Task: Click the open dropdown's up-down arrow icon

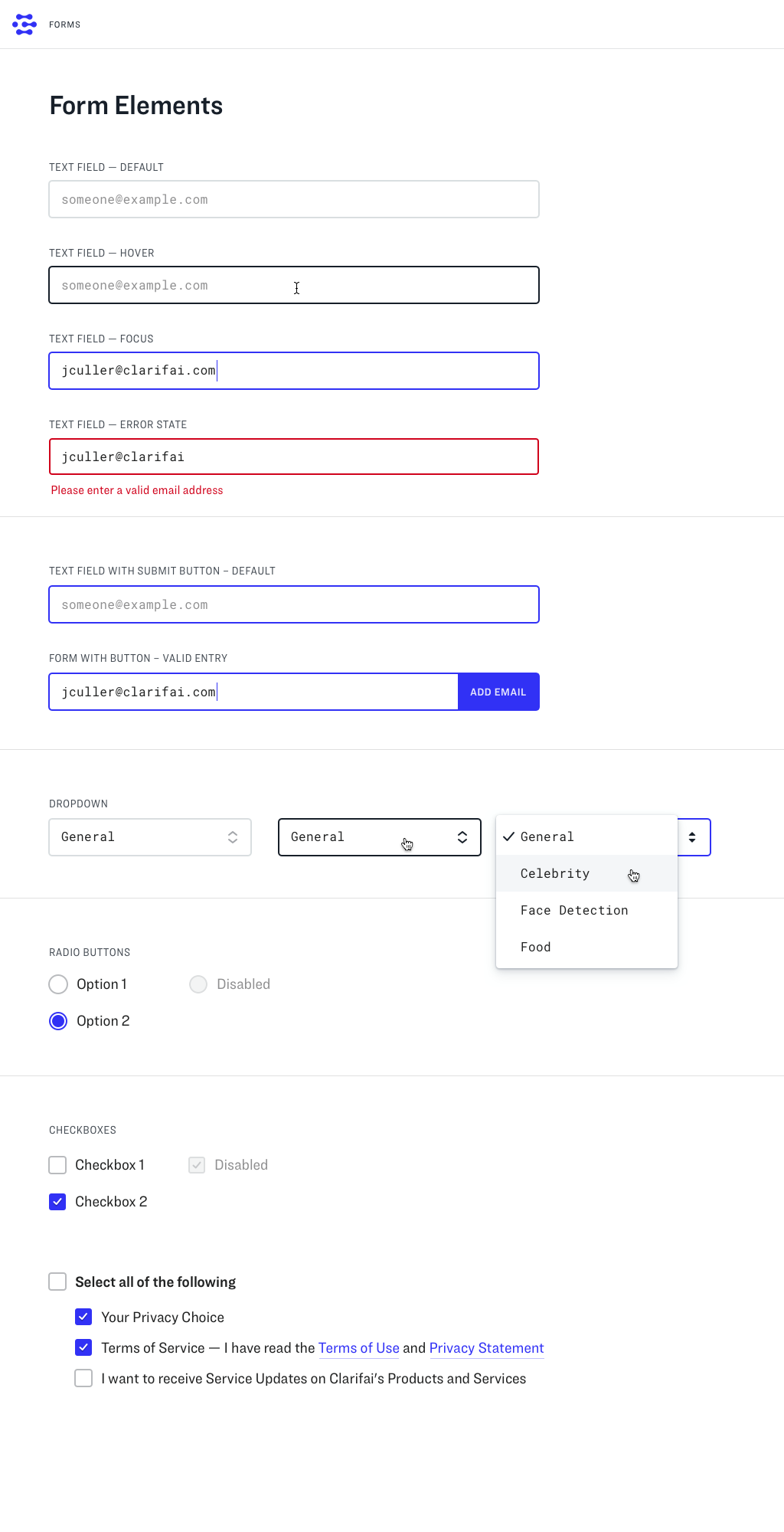Action: [692, 837]
